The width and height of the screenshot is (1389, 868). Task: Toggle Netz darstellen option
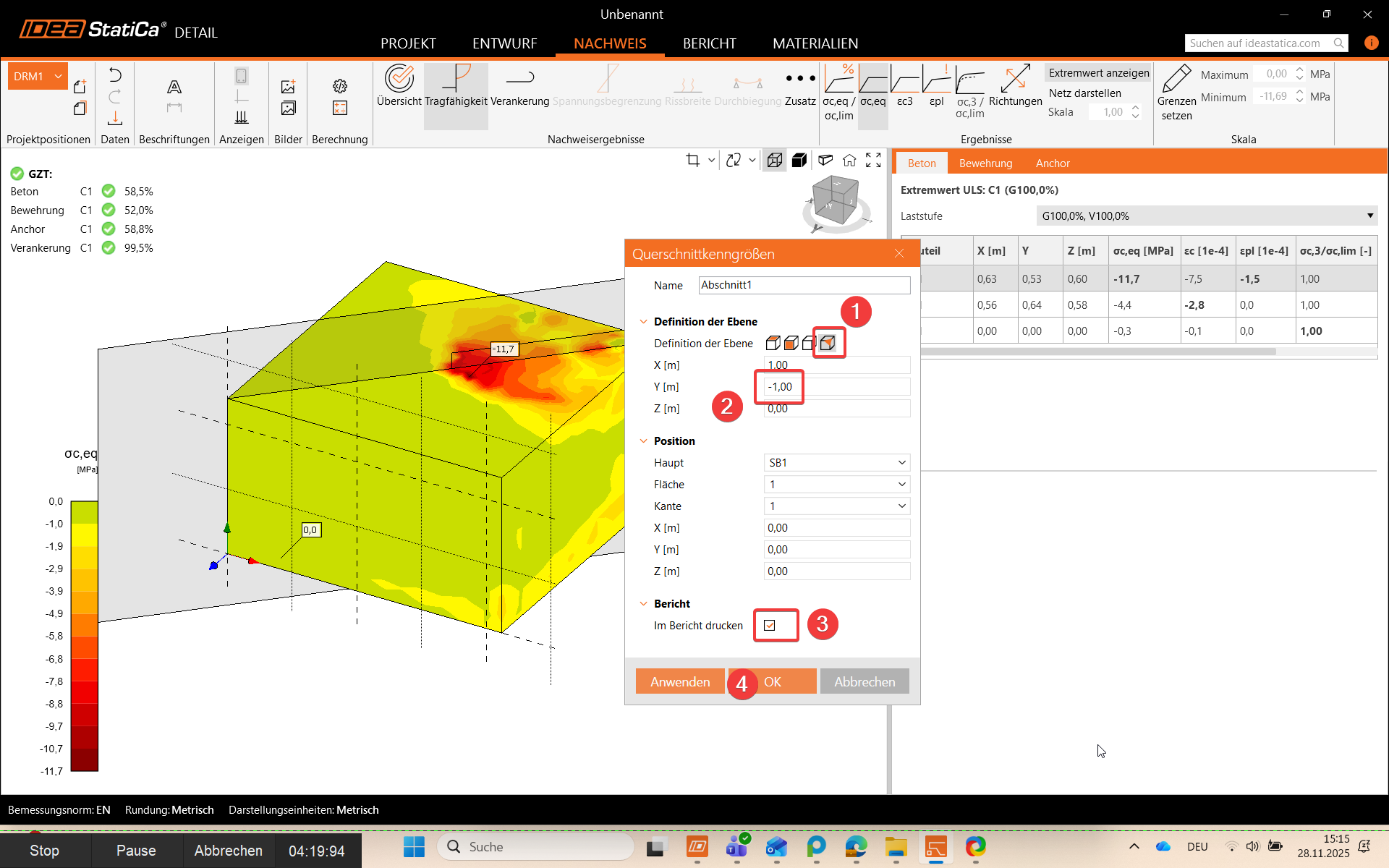point(1084,93)
